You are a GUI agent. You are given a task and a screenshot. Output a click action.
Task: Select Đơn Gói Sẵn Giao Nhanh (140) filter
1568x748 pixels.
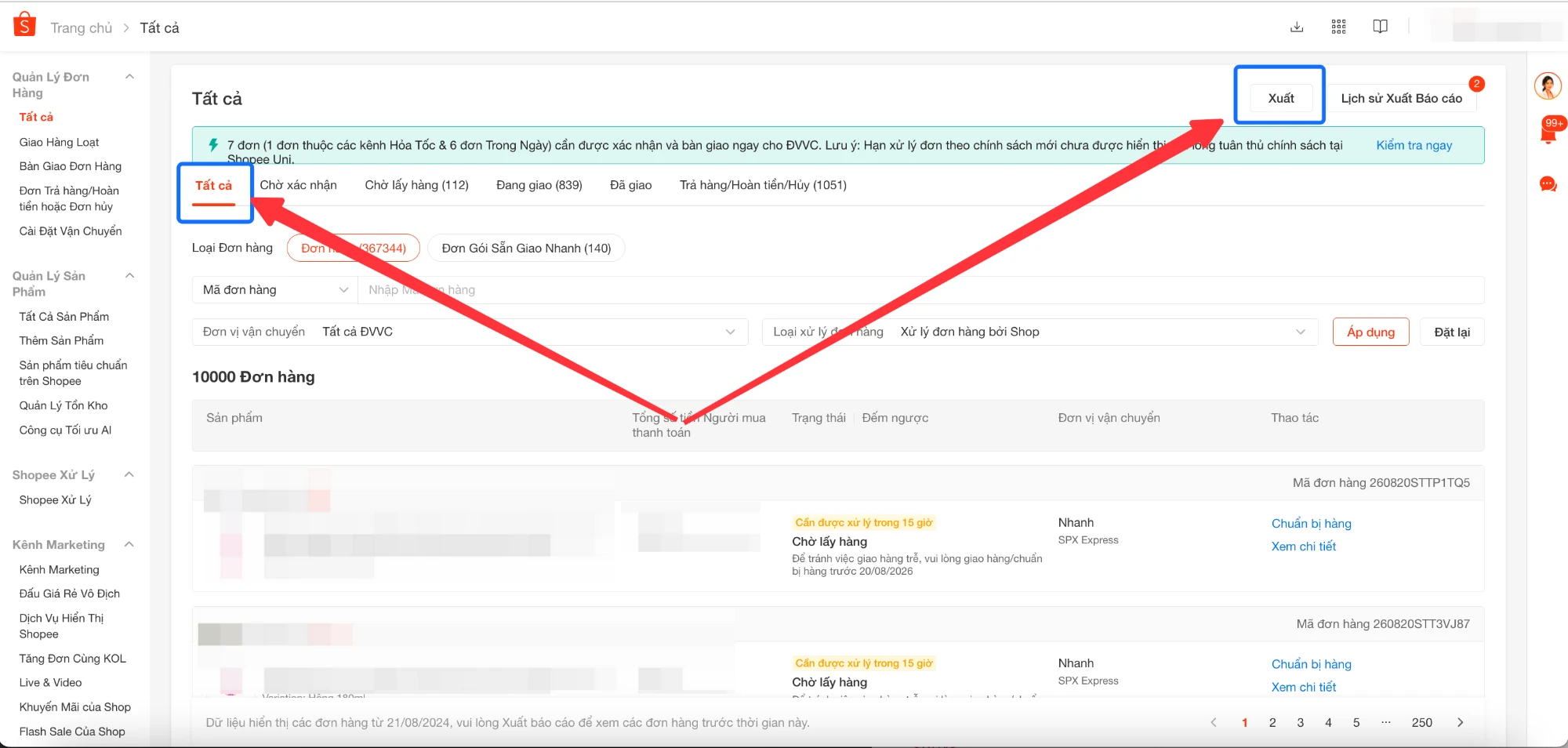pyautogui.click(x=526, y=249)
